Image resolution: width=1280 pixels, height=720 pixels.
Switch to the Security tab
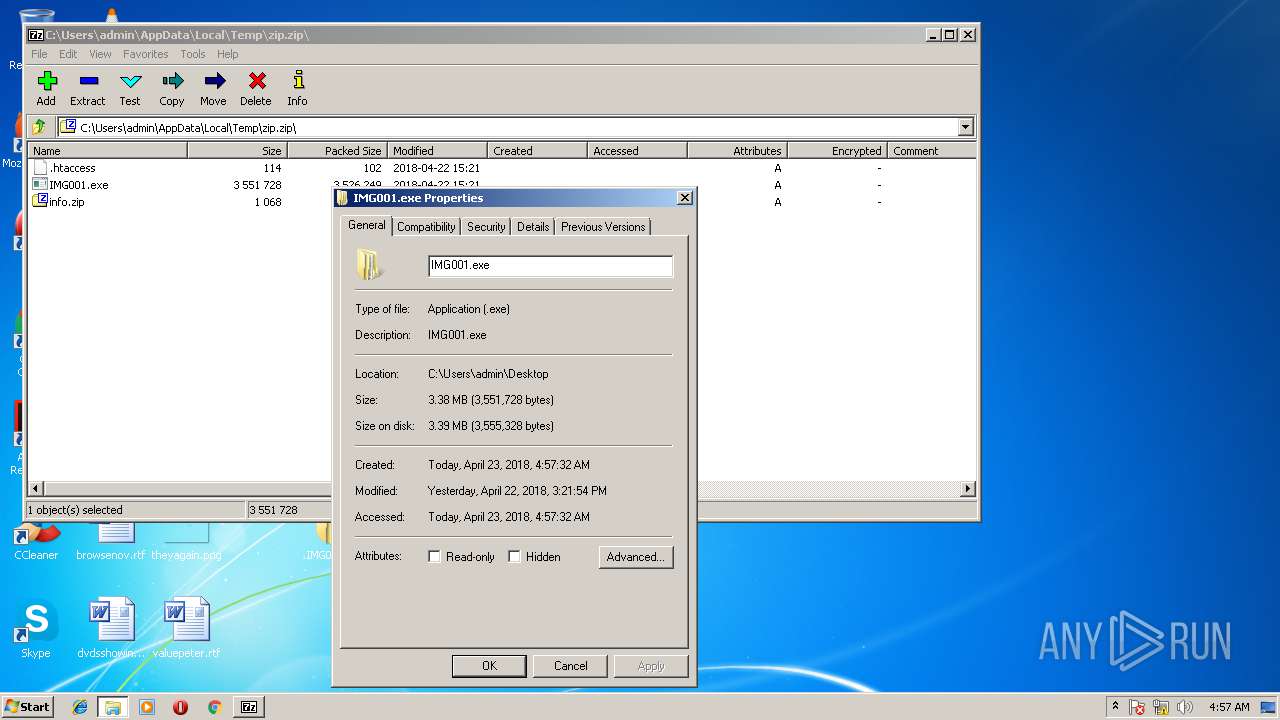[x=486, y=227]
